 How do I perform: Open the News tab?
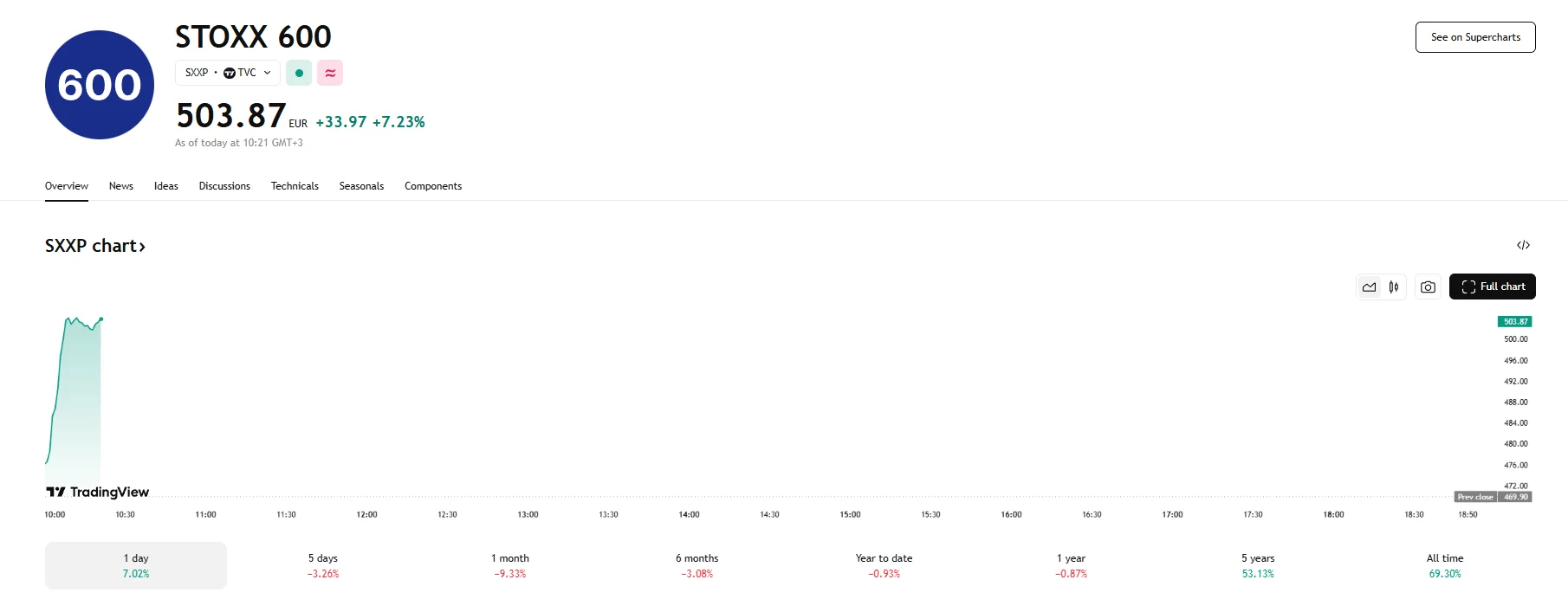coord(121,186)
